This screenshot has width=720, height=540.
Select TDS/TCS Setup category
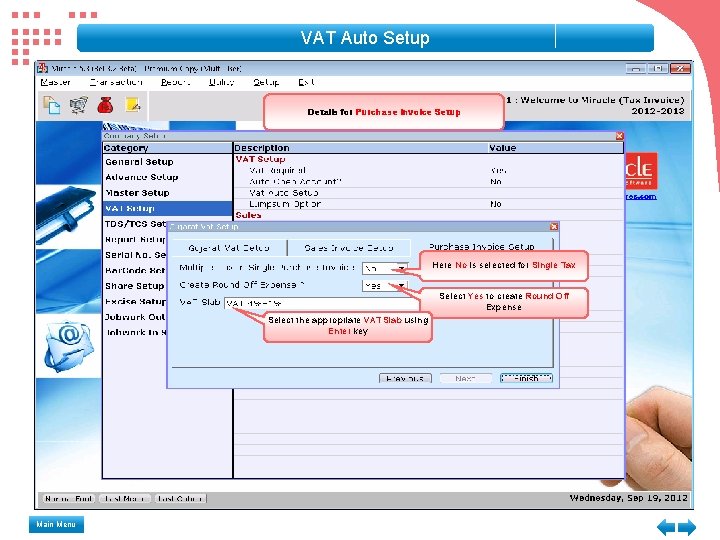tap(135, 224)
